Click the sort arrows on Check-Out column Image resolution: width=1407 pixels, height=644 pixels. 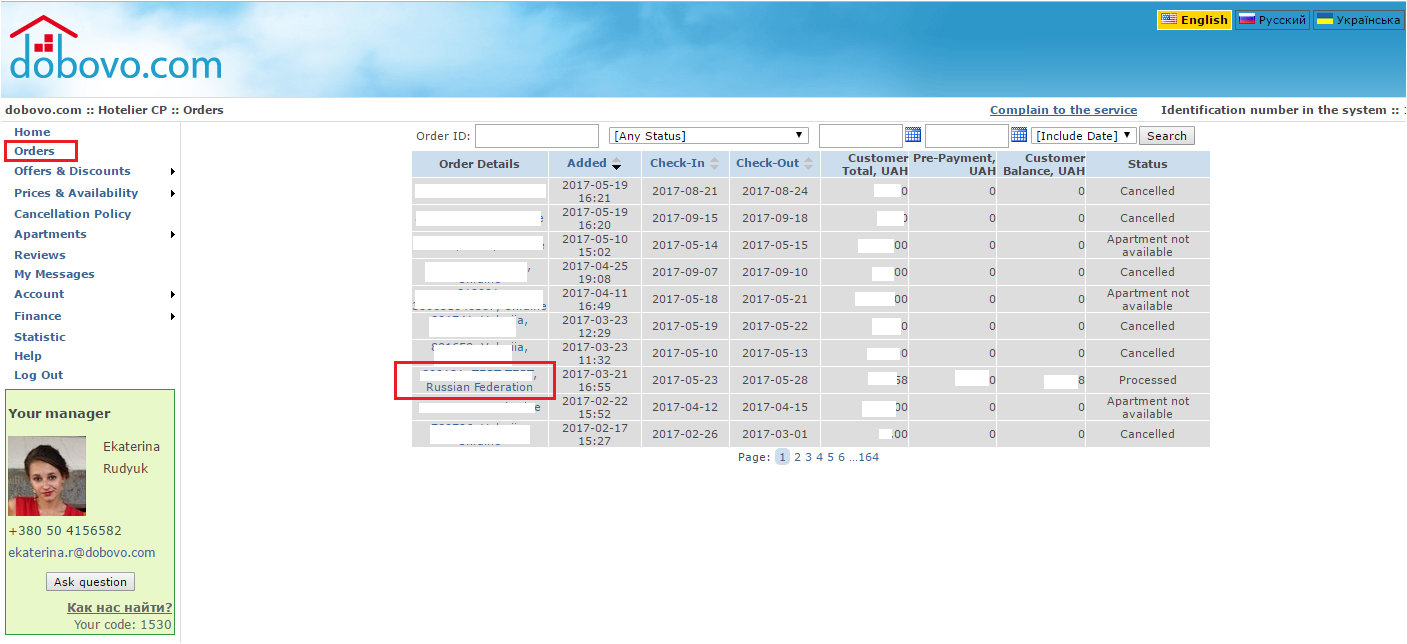click(x=809, y=164)
